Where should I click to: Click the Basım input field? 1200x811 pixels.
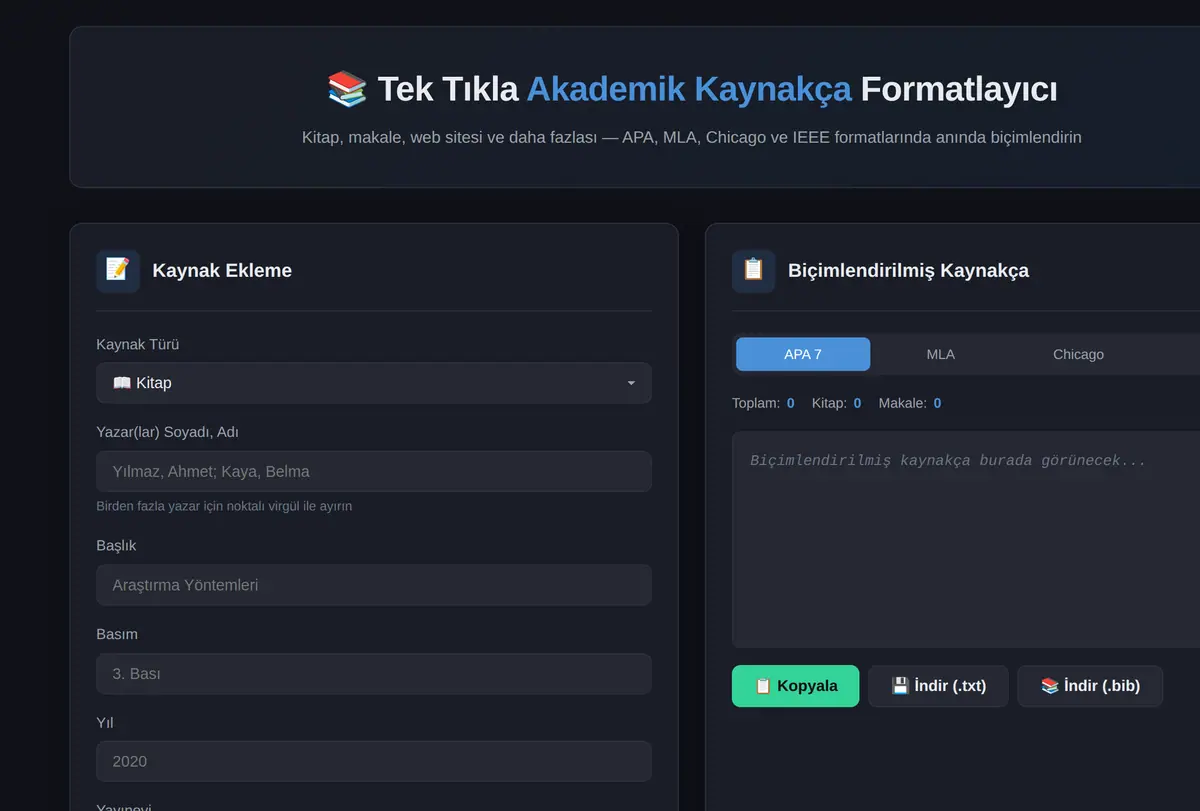point(374,674)
